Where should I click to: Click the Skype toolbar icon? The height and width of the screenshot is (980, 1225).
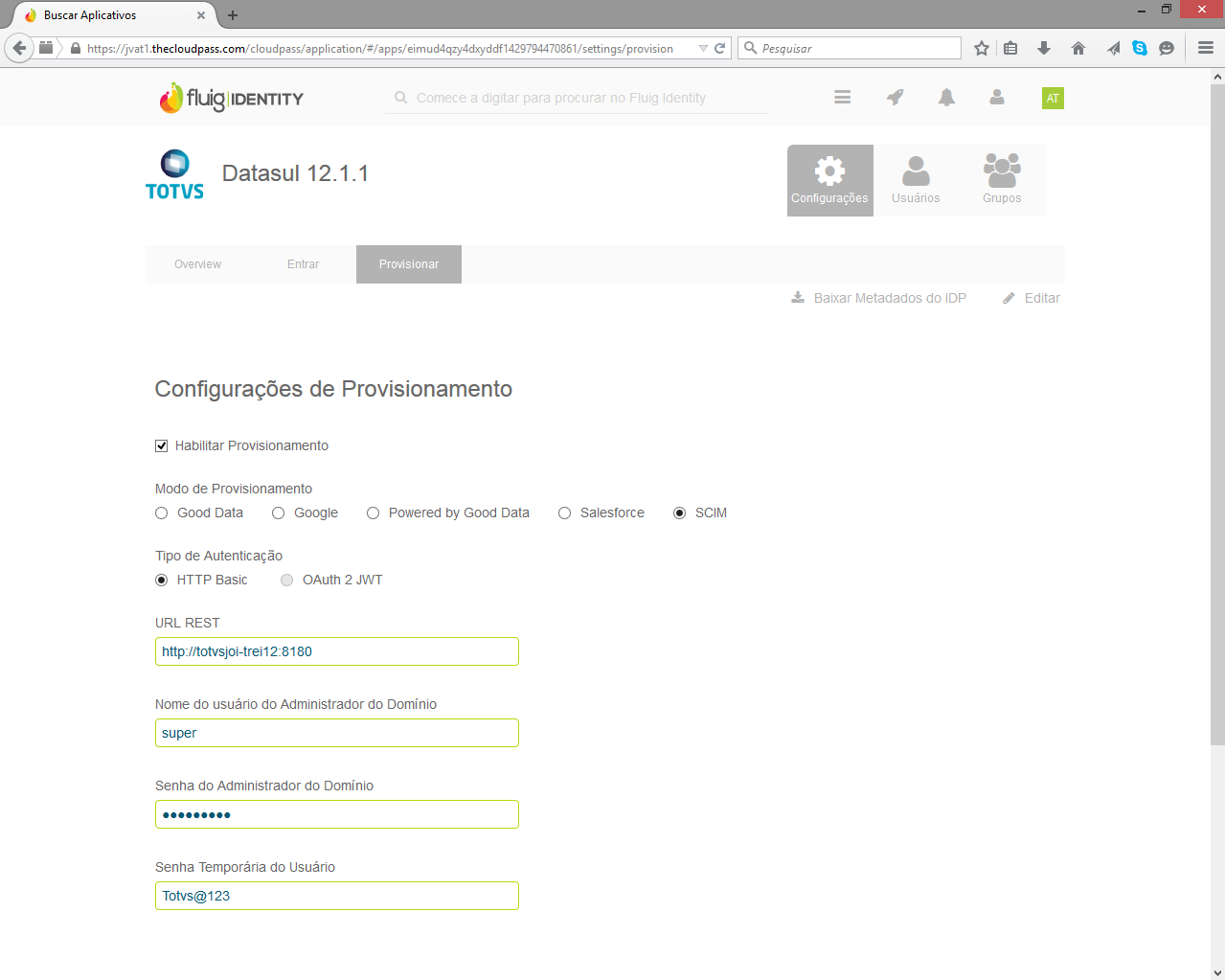1140,48
